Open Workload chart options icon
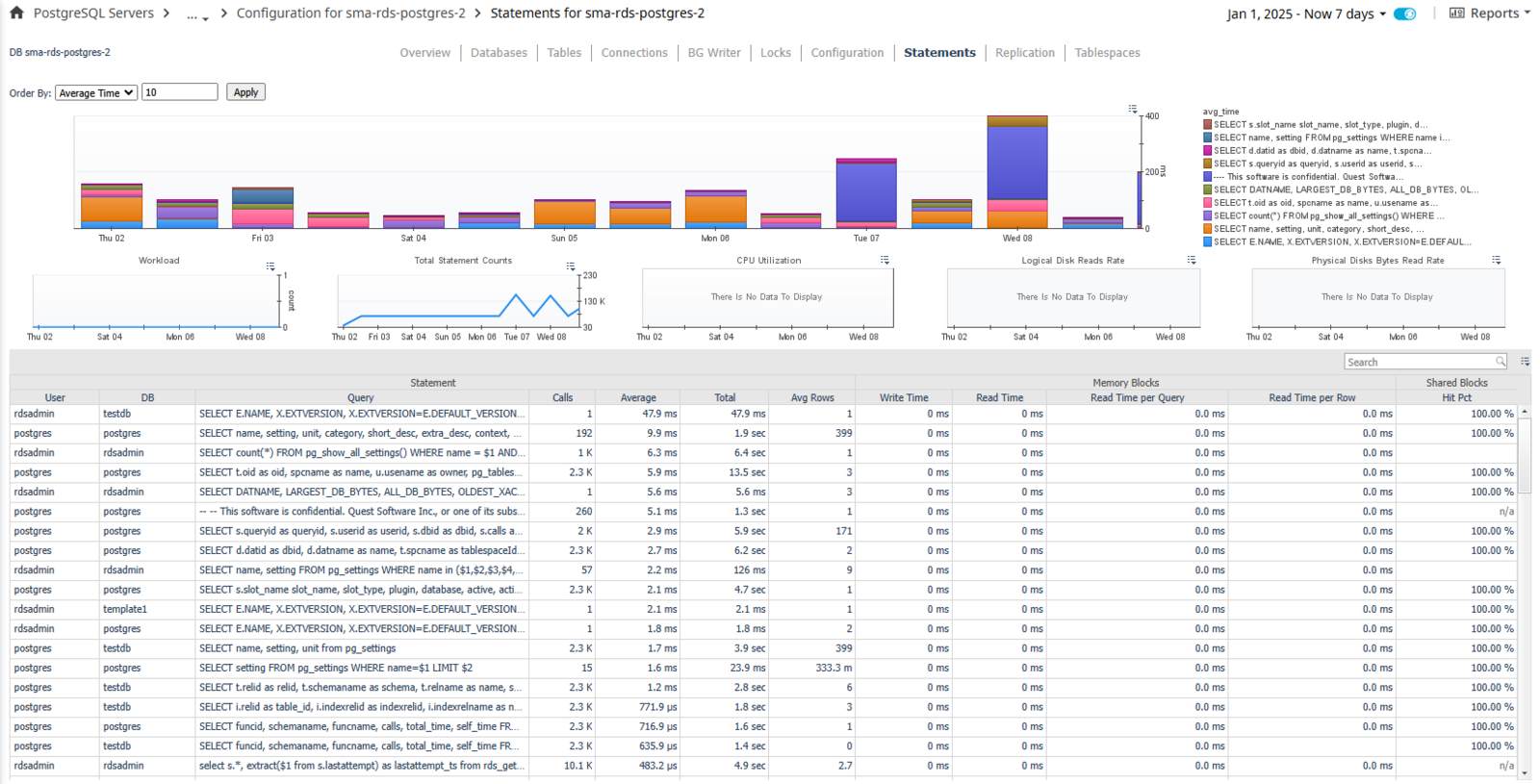The image size is (1540, 784). click(270, 266)
